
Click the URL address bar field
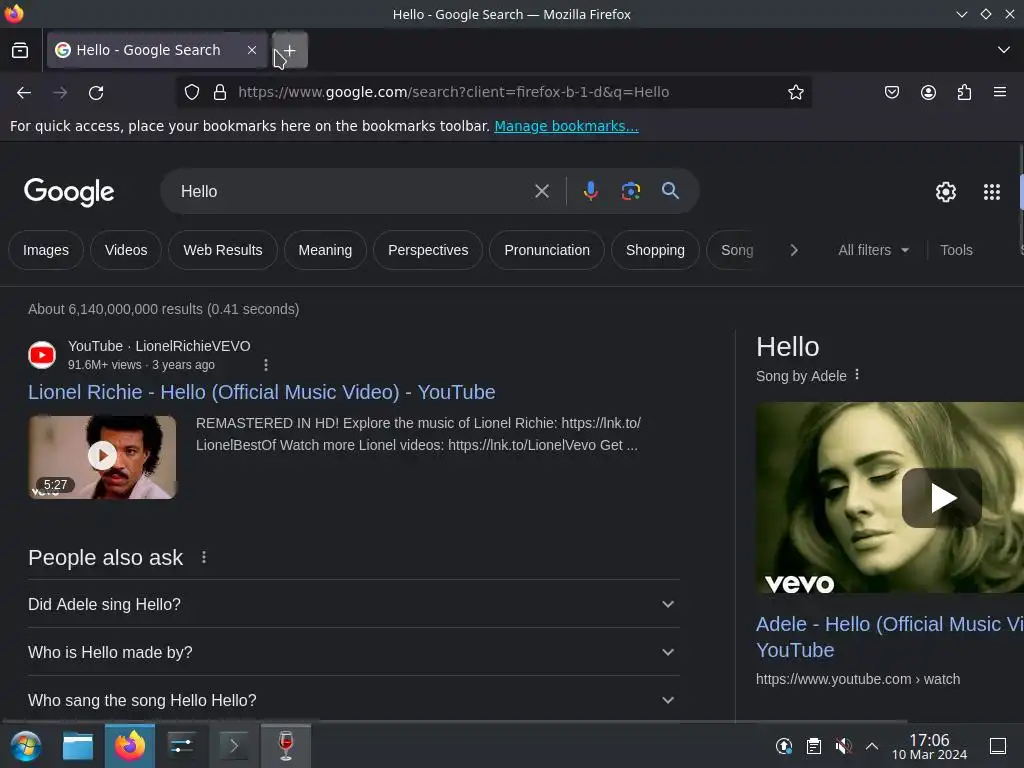494,93
